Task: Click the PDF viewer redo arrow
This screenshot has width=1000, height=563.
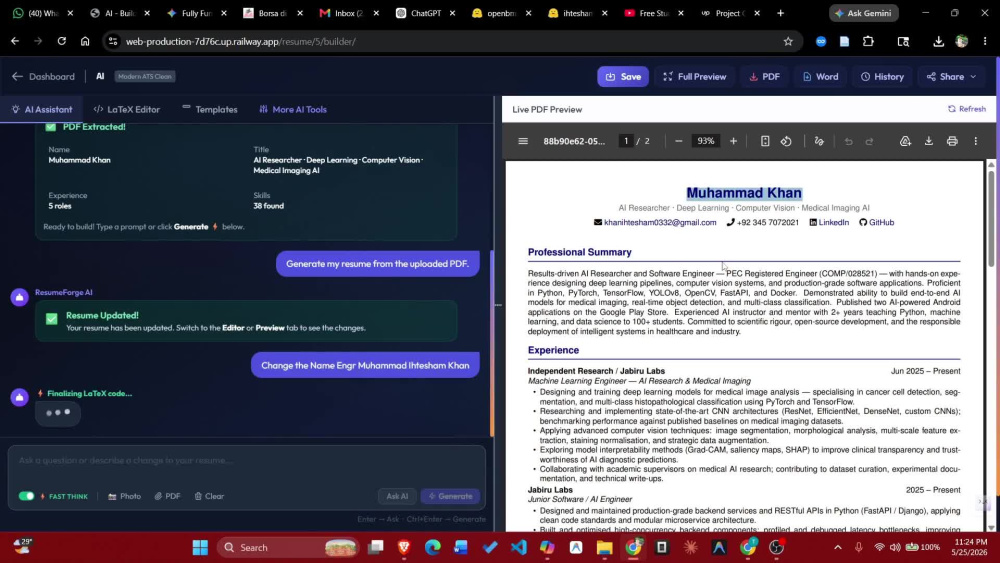Action: pyautogui.click(x=869, y=141)
